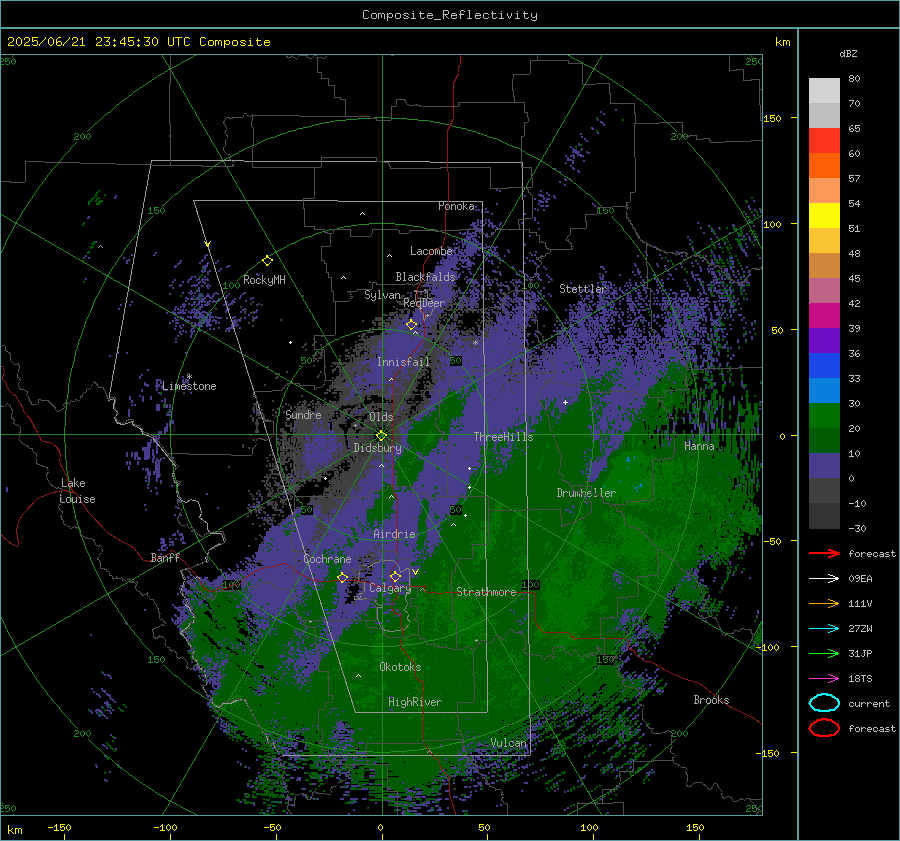Click the green 31JP arrow in legend
The width and height of the screenshot is (900, 841).
[824, 653]
